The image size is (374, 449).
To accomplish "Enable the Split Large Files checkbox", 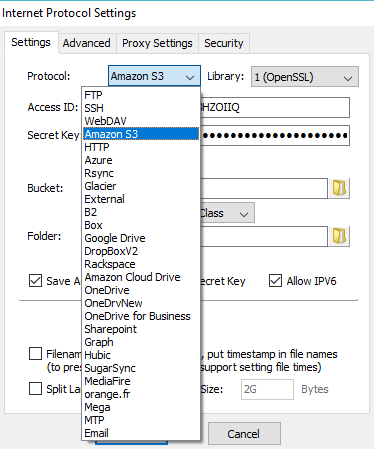I will (35, 389).
